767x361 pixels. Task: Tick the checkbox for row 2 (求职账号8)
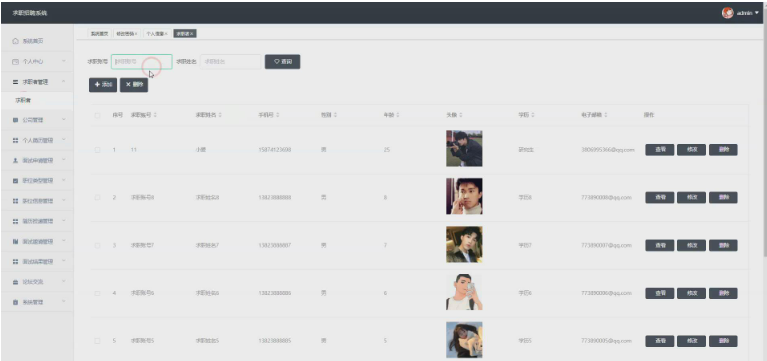tap(97, 198)
